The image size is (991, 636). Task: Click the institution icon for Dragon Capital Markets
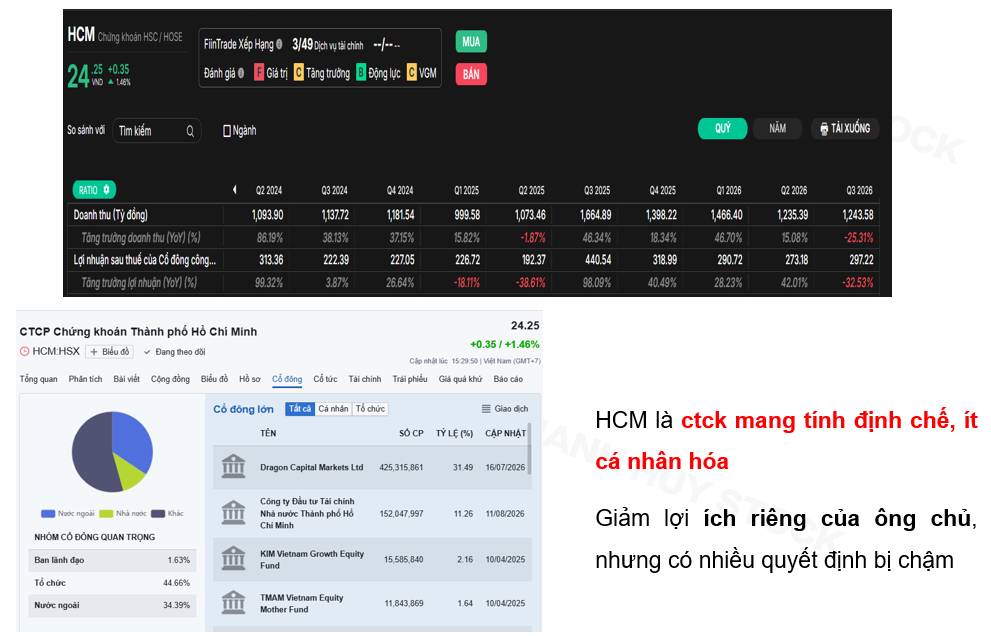(233, 467)
